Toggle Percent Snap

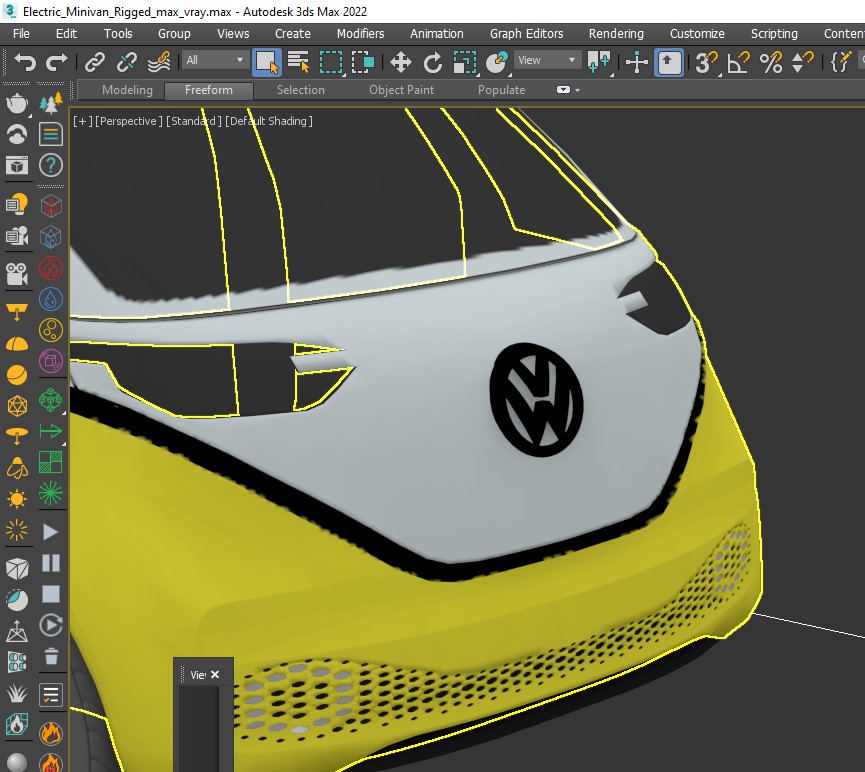771,62
